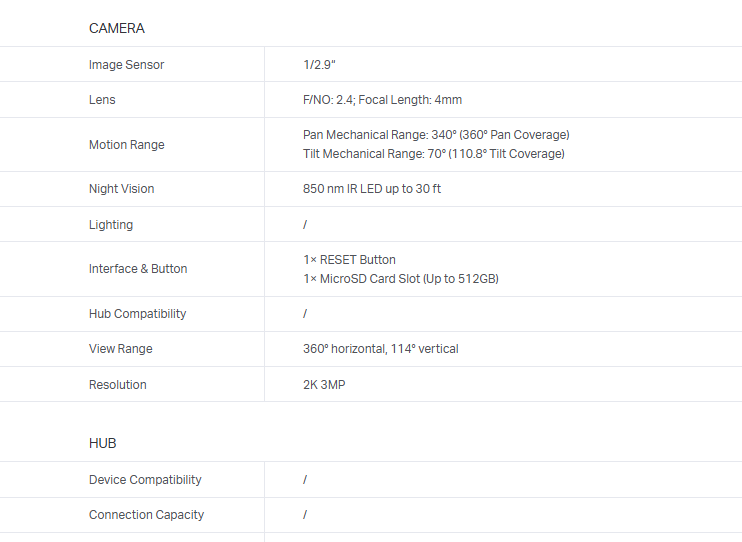Select the Device Compatibility row label

tap(145, 480)
